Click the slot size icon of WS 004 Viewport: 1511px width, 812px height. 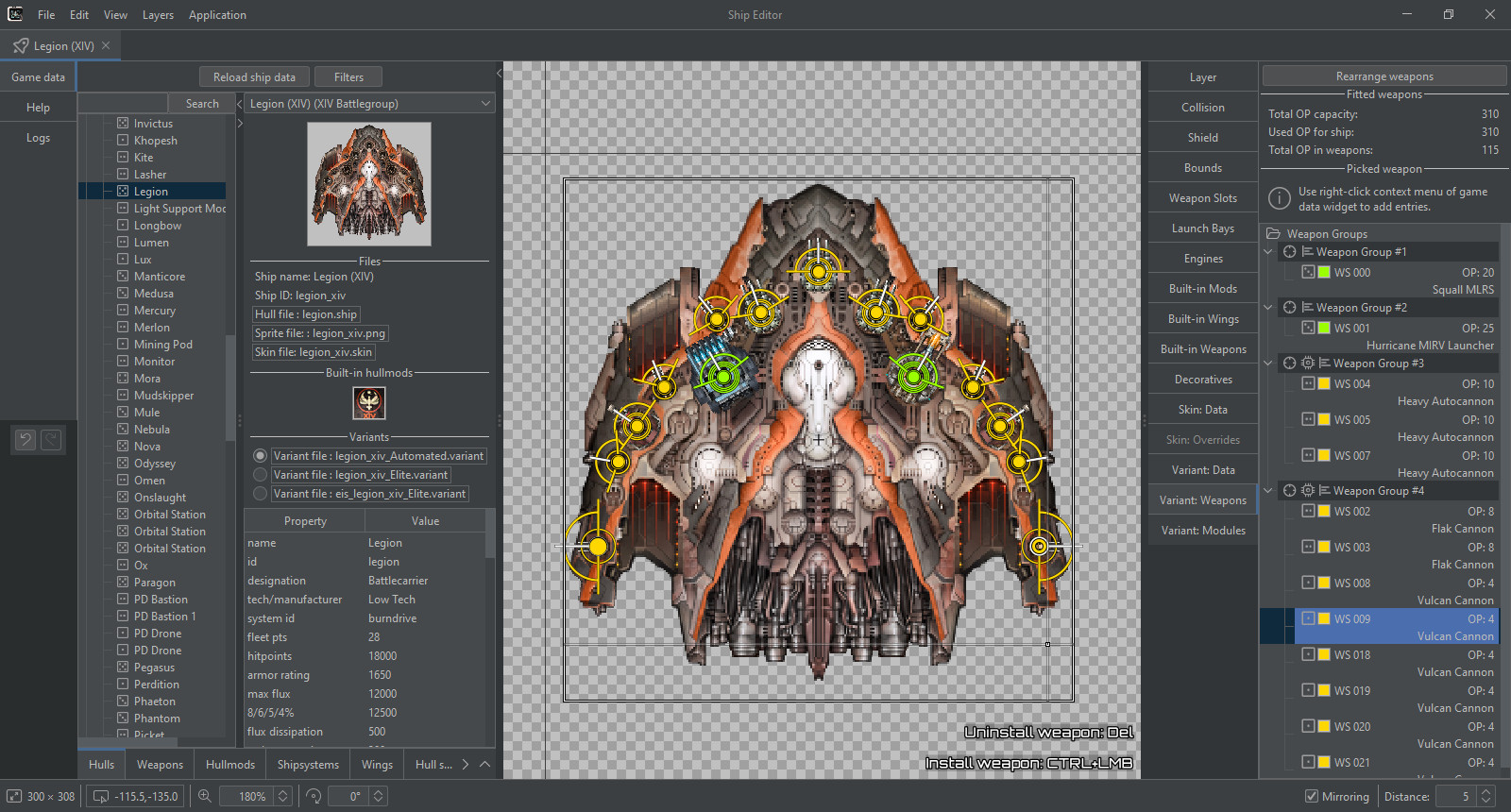click(1308, 383)
